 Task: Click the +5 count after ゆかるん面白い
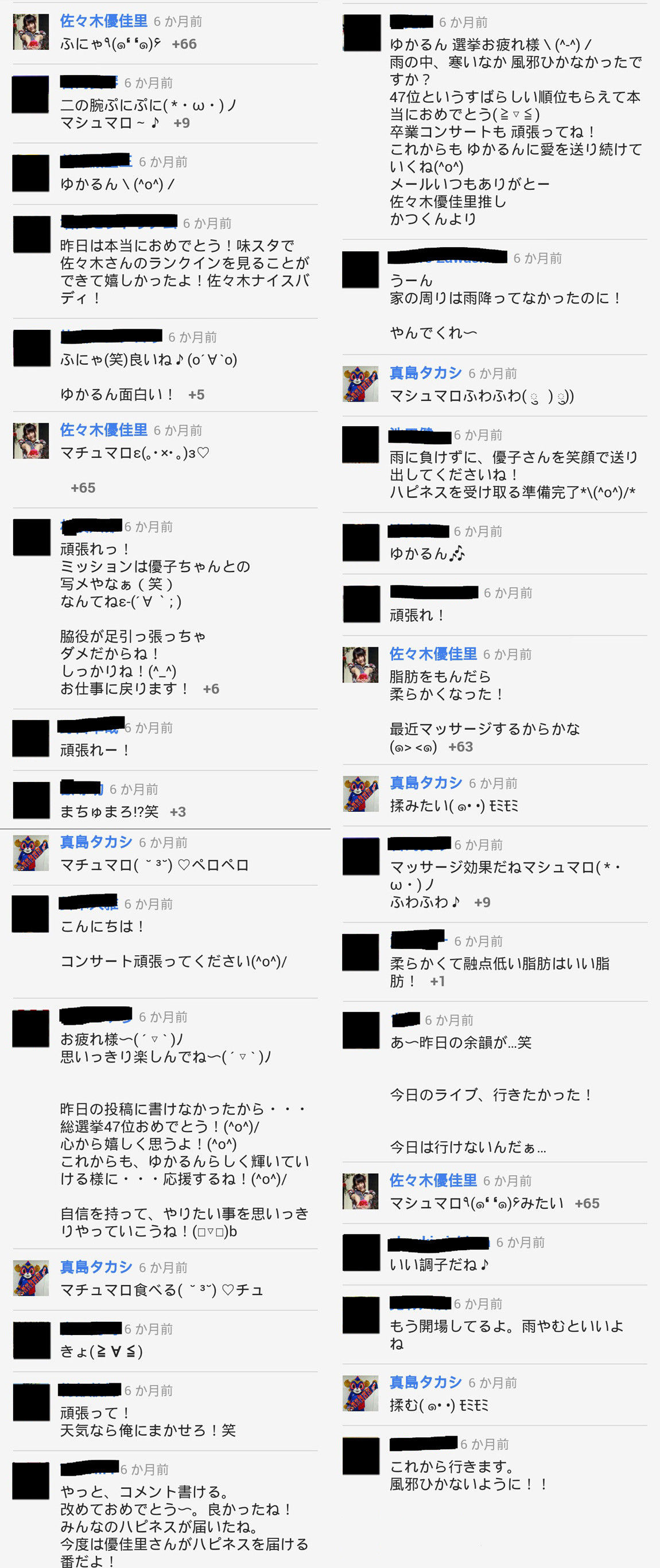pos(196,395)
